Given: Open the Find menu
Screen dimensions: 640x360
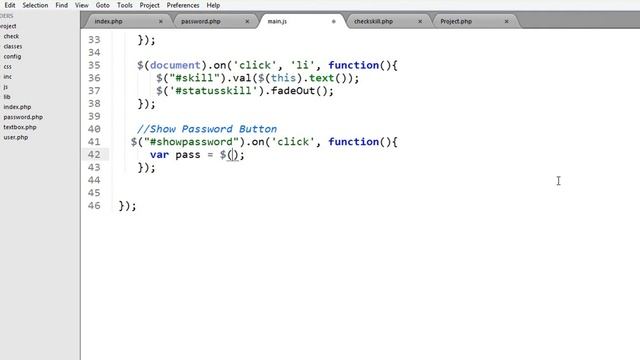Looking at the screenshot, I should (x=62, y=5).
